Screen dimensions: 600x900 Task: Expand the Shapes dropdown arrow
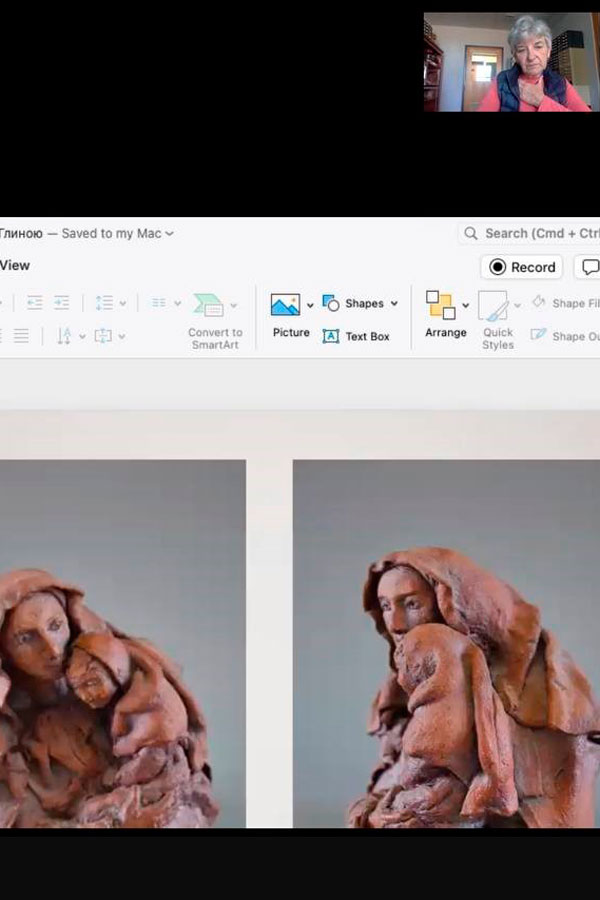[x=394, y=304]
